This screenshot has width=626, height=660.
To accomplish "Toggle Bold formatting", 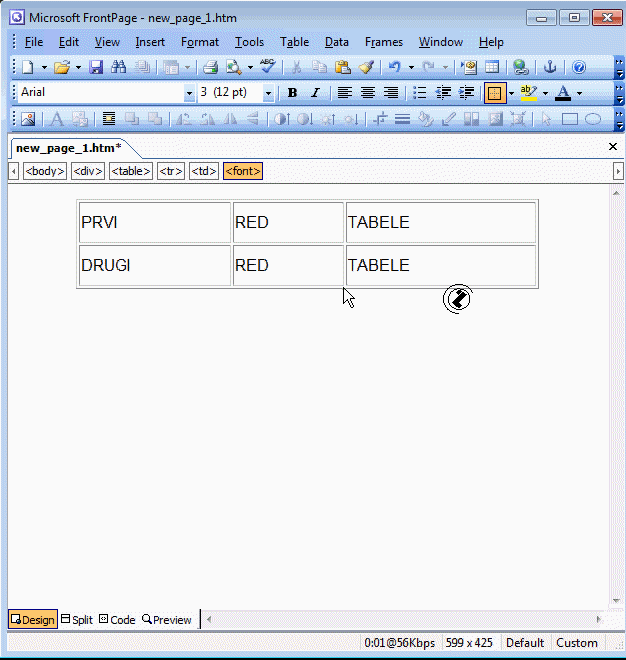I will (x=292, y=93).
